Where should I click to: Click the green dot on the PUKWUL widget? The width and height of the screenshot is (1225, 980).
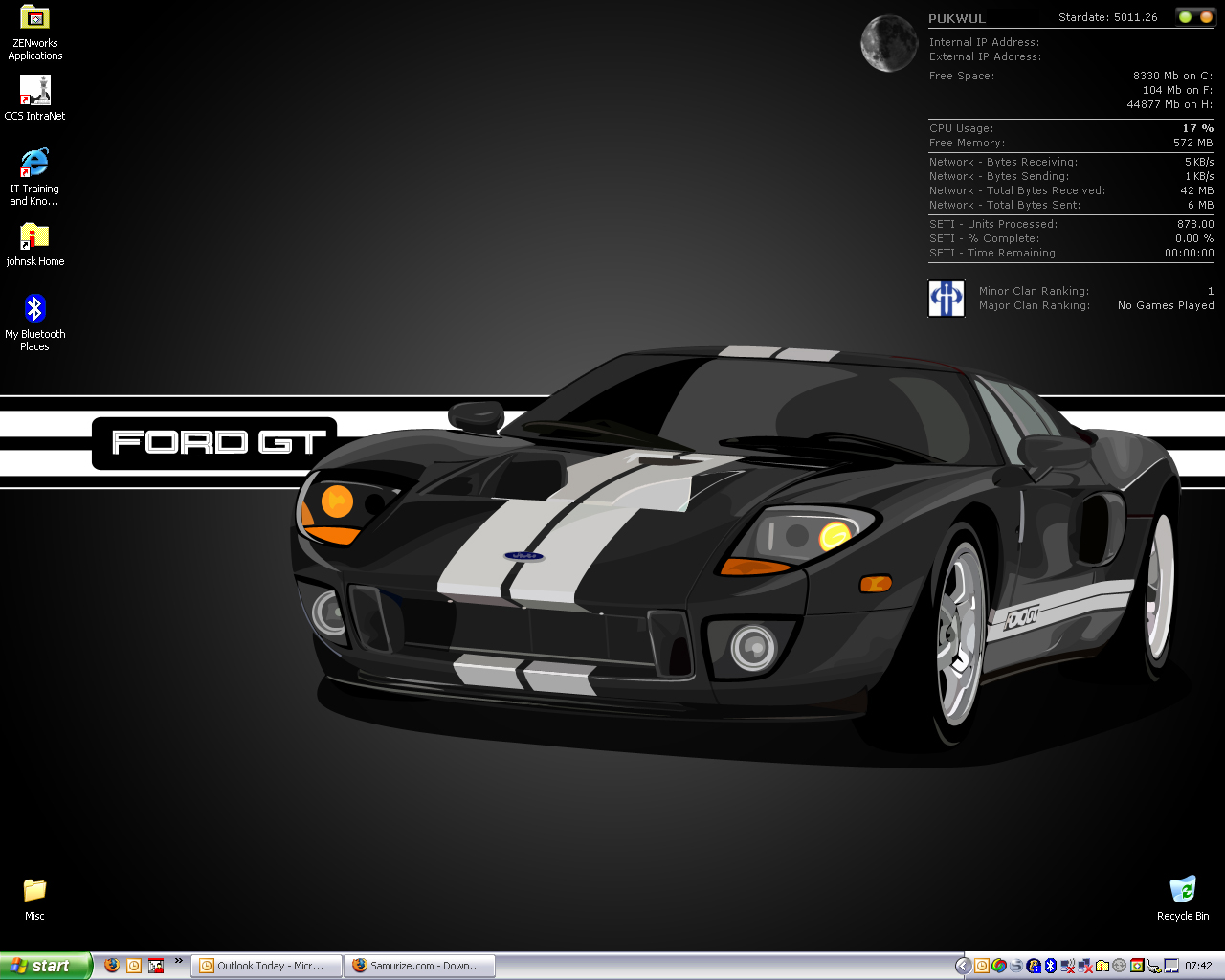pyautogui.click(x=1186, y=17)
